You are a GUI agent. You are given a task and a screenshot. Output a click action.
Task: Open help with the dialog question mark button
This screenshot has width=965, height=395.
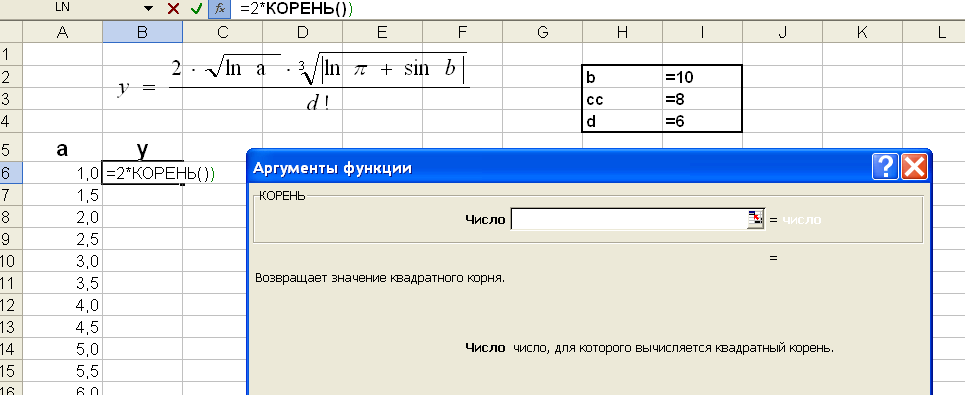click(x=886, y=167)
